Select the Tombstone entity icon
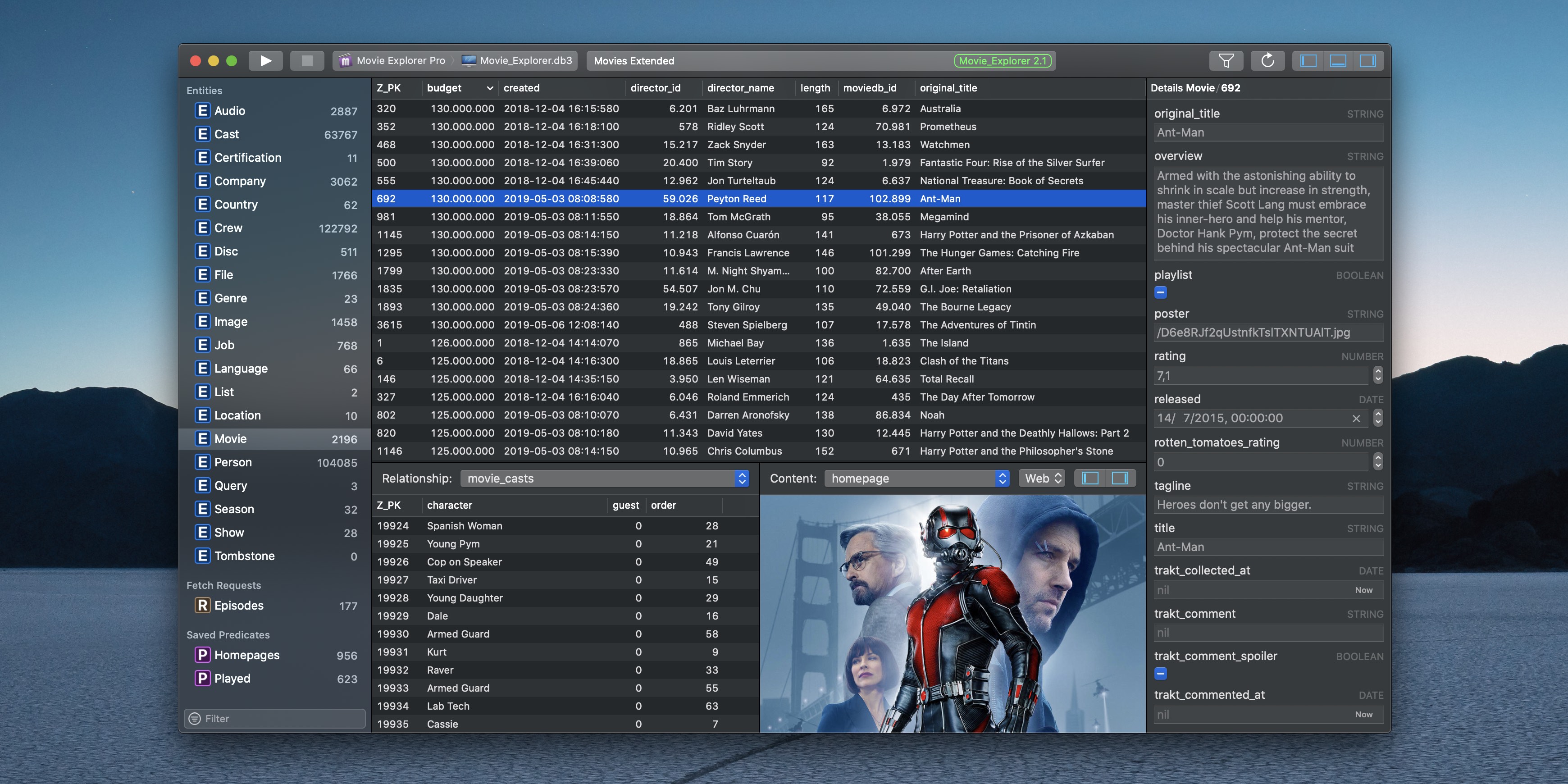Viewport: 1568px width, 784px height. pos(203,556)
